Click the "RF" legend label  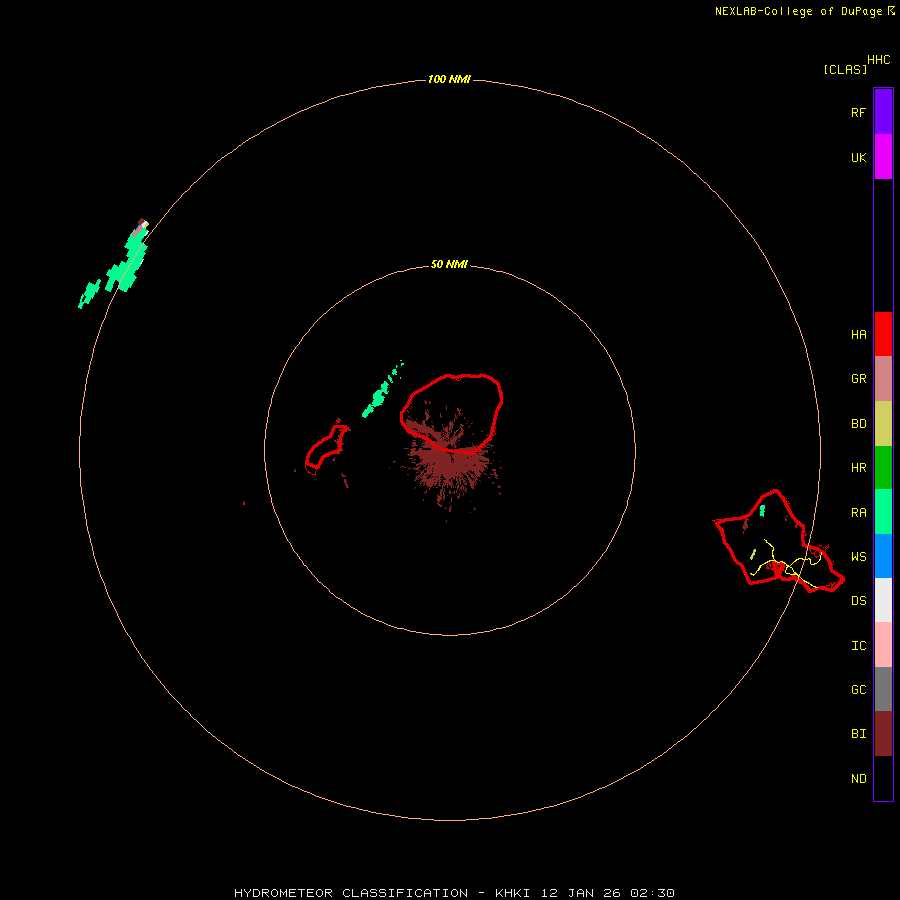coord(858,112)
